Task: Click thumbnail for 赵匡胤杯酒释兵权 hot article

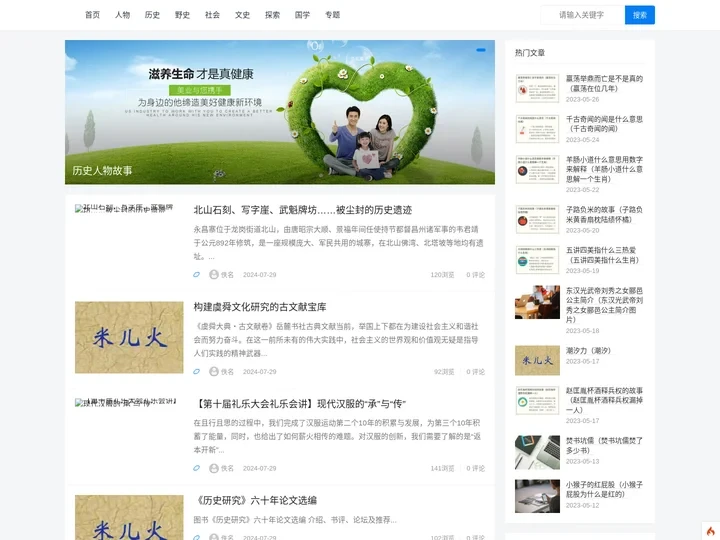Action: click(x=537, y=400)
